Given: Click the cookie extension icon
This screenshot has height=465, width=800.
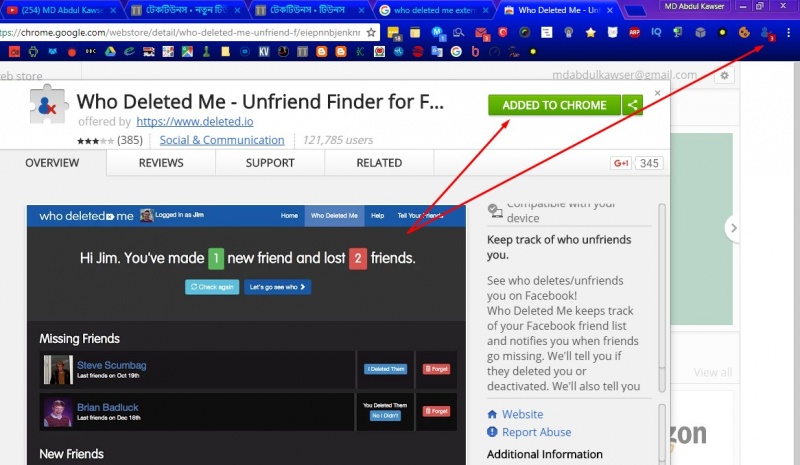Looking at the screenshot, I should coord(744,33).
